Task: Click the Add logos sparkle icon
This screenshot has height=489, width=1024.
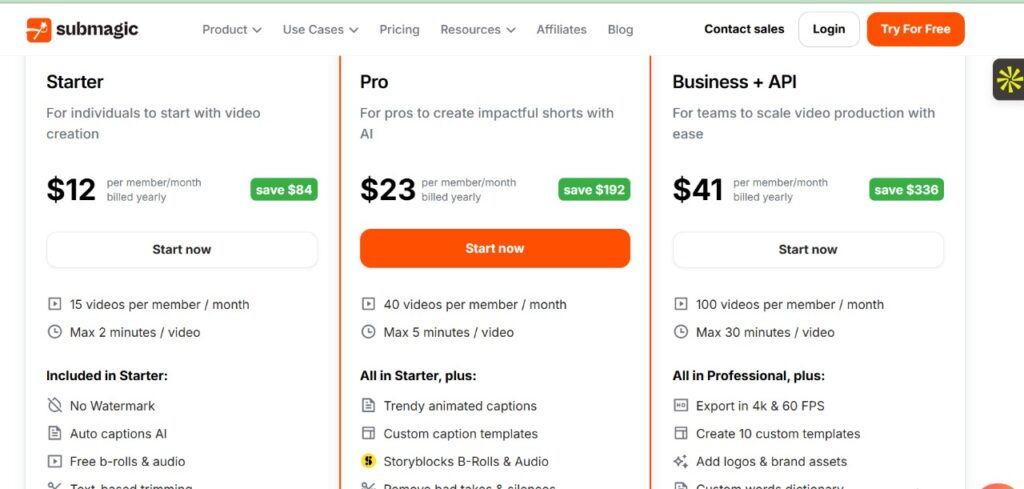Action: coord(681,462)
